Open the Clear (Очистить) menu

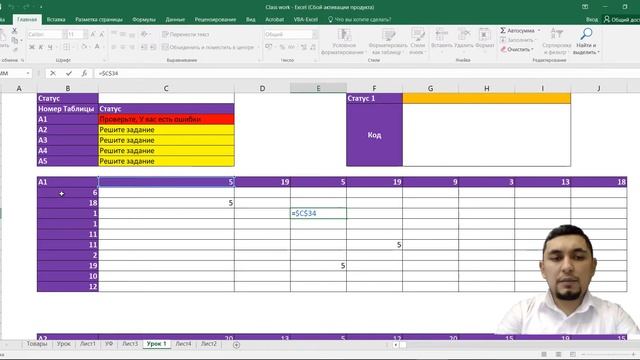coord(517,49)
